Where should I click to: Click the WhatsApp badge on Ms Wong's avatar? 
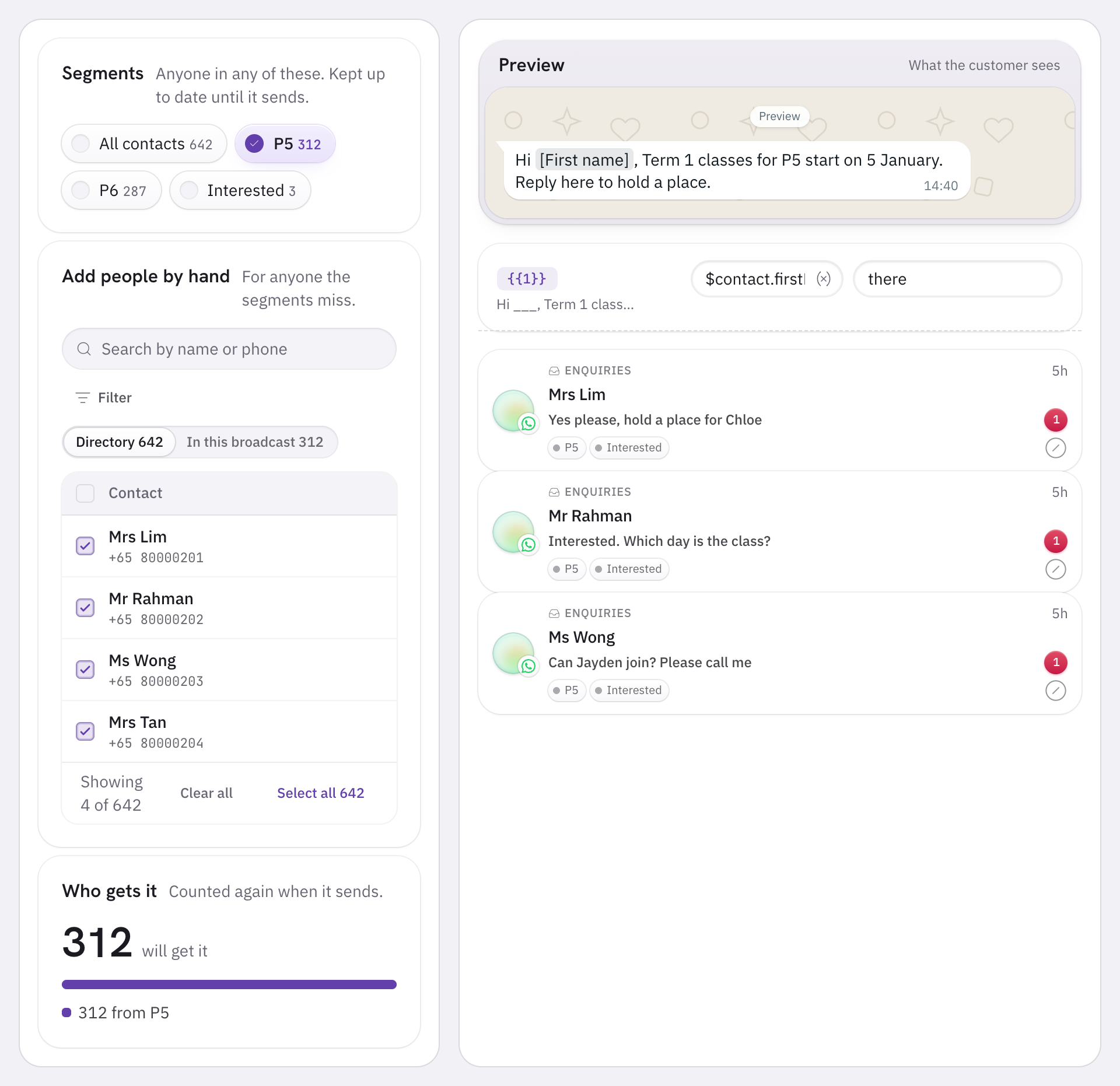coord(528,665)
